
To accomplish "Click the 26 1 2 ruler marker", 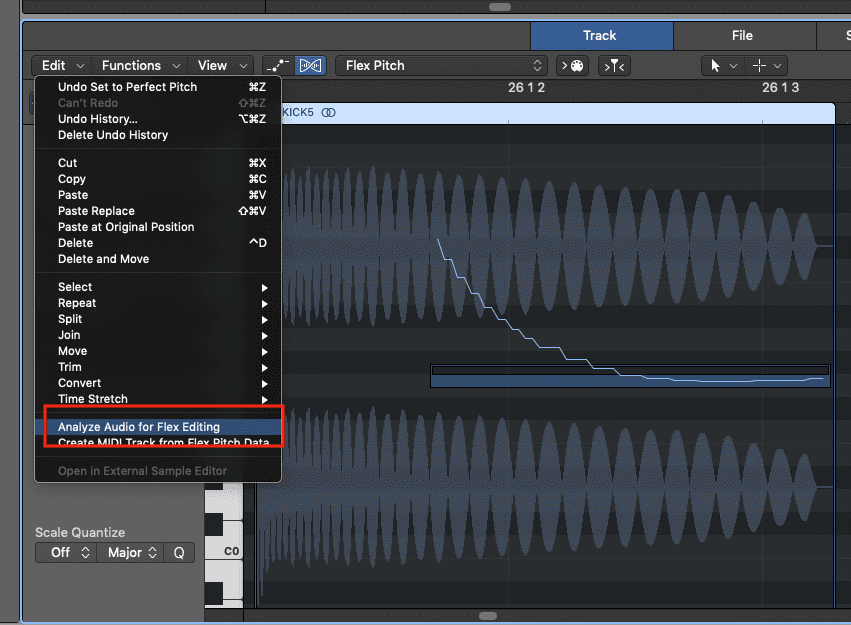I will pos(526,87).
